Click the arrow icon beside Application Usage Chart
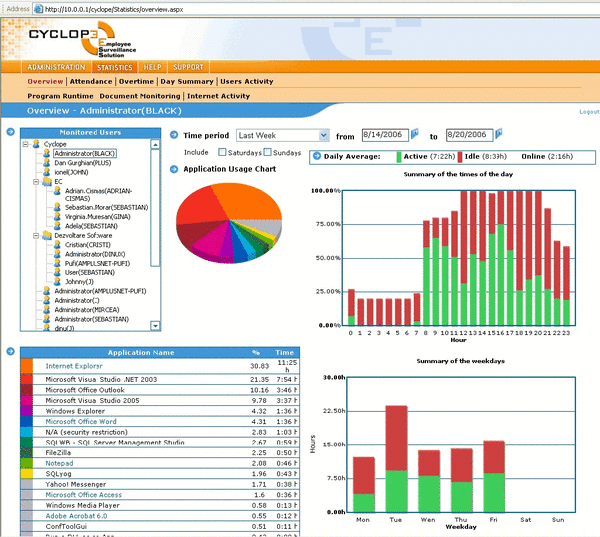600x537 pixels. pos(174,169)
